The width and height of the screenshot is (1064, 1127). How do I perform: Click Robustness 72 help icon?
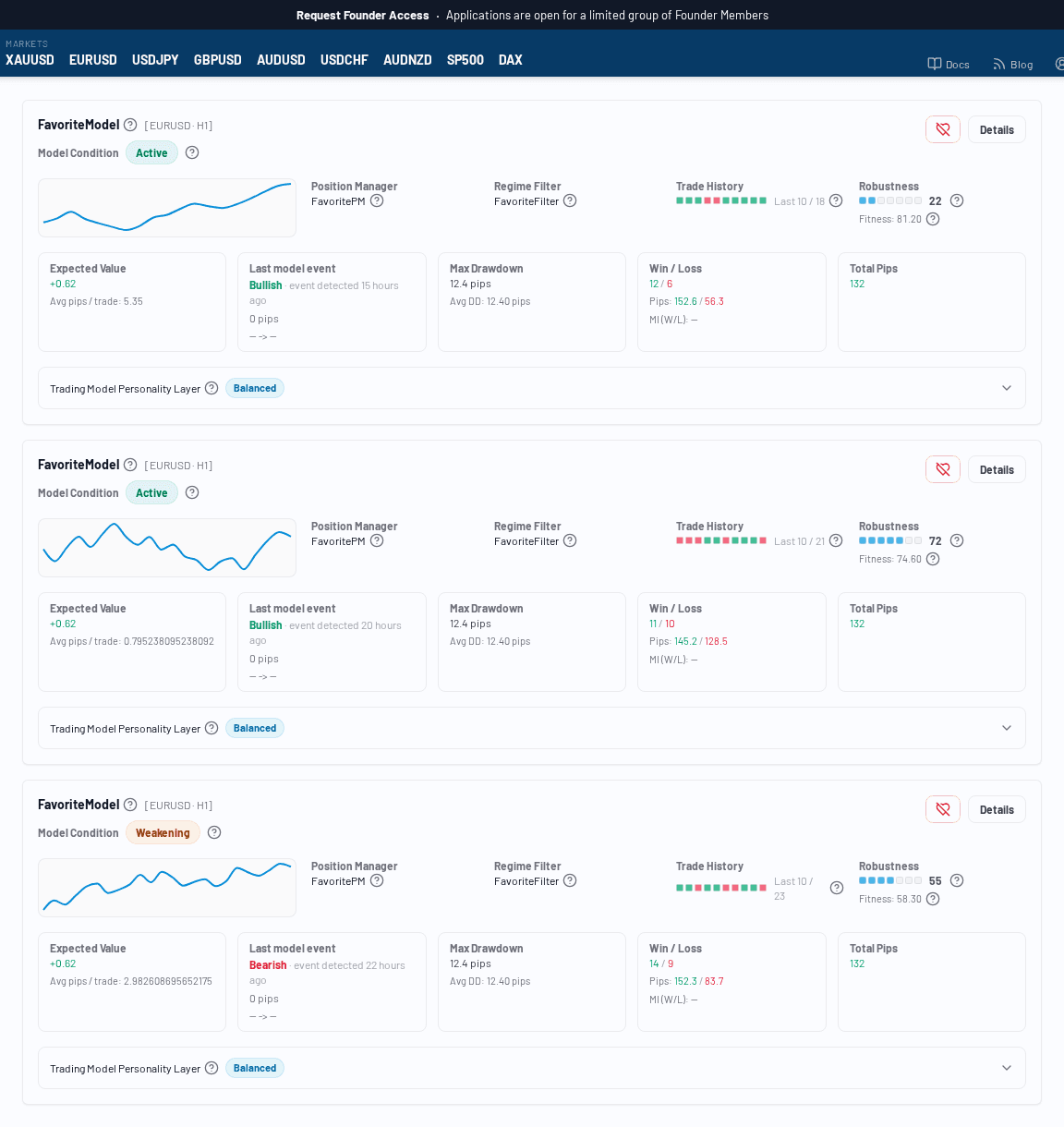coord(957,540)
